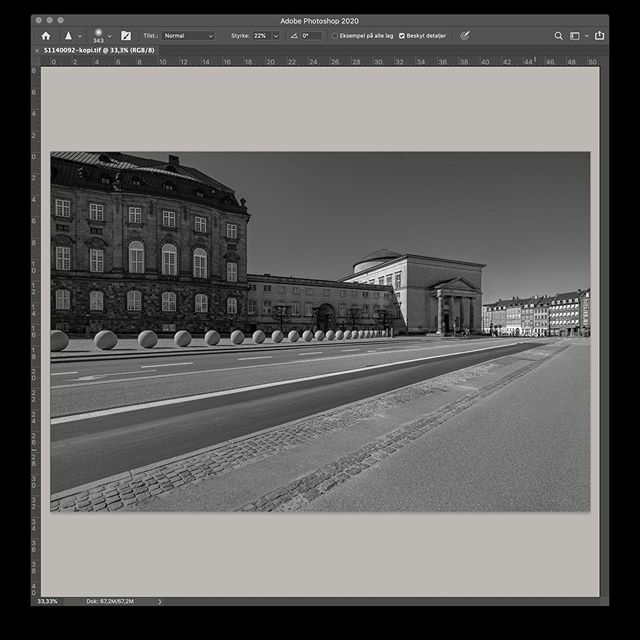
Task: Toggle the pressure for size icon
Action: (x=464, y=36)
